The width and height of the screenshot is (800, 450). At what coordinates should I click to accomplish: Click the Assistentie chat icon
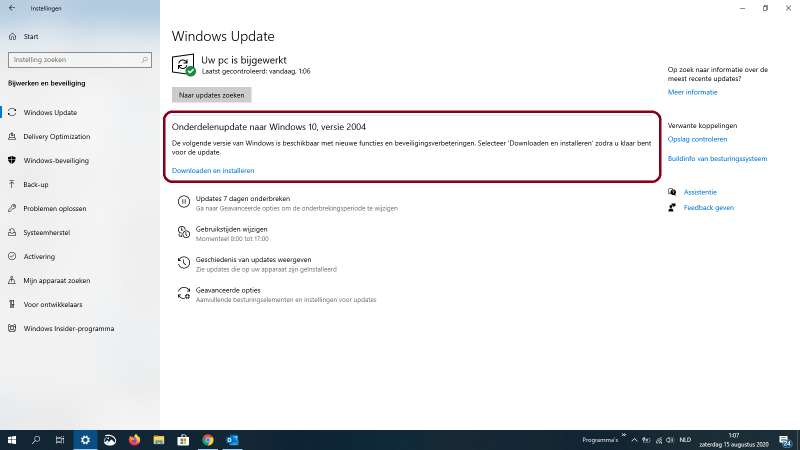(672, 192)
